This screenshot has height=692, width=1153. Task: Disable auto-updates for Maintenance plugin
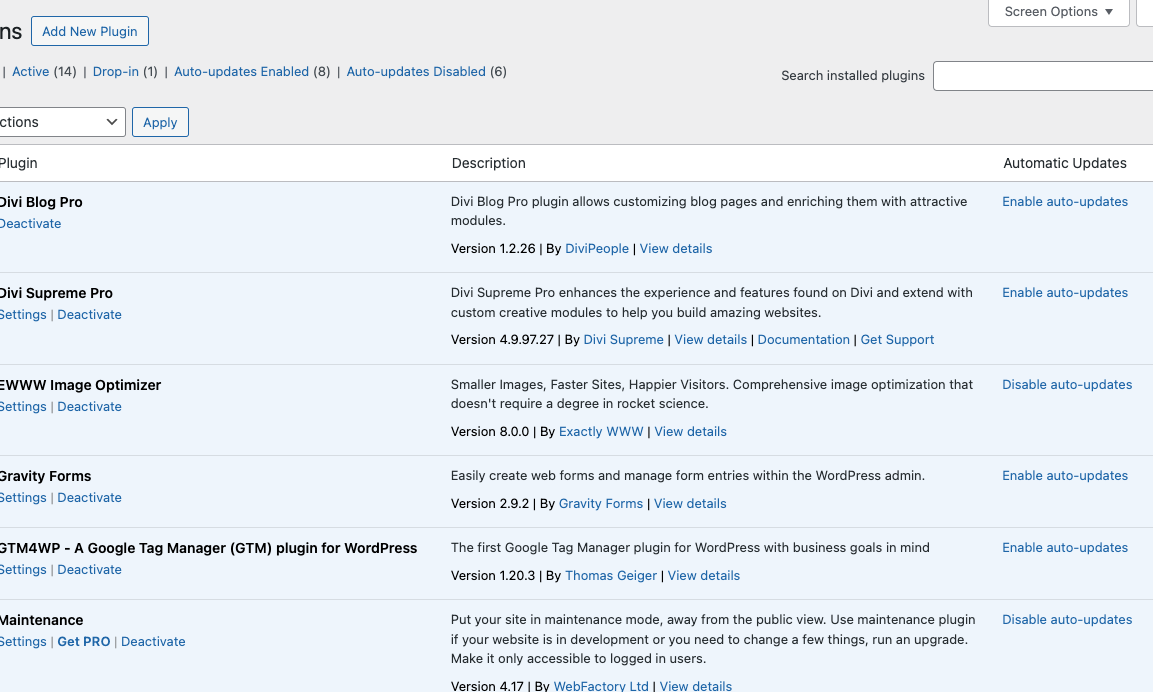pyautogui.click(x=1067, y=620)
